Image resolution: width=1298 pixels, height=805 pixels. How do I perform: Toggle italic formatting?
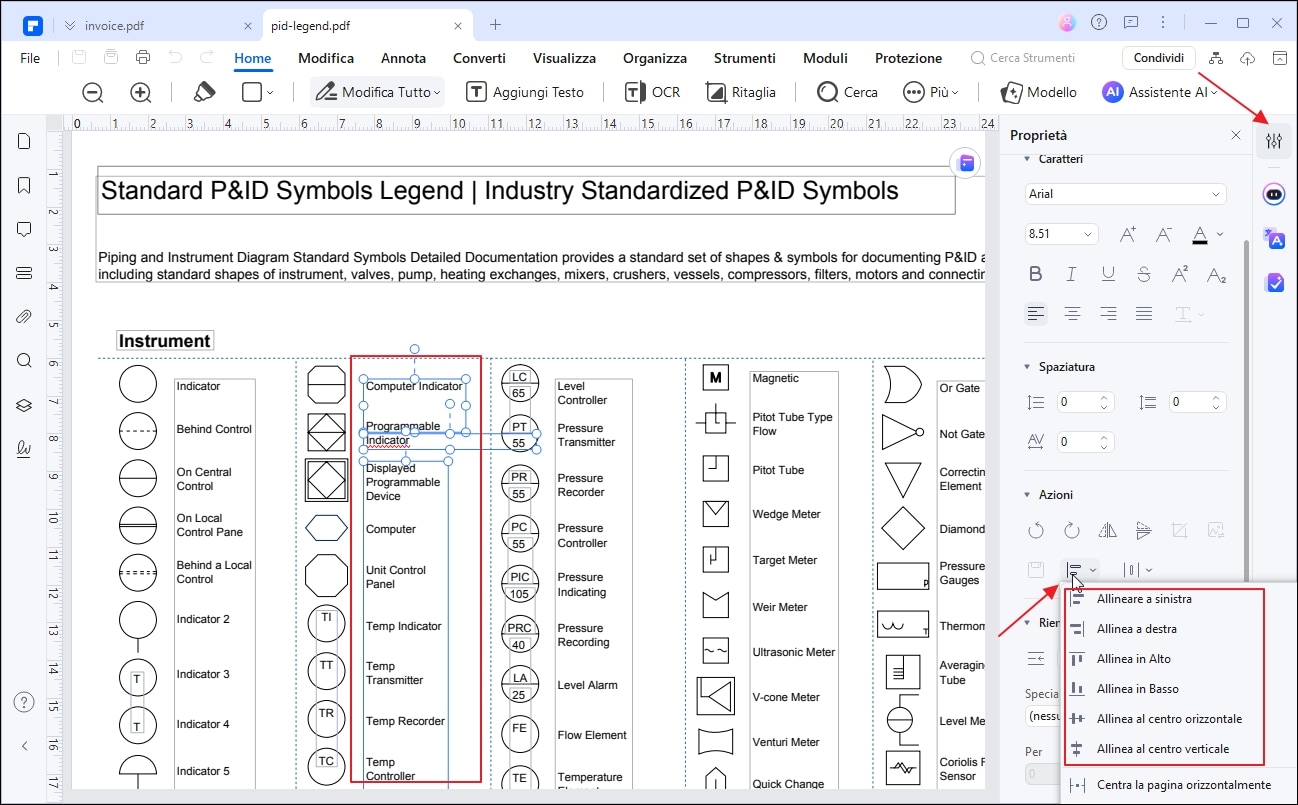1072,274
